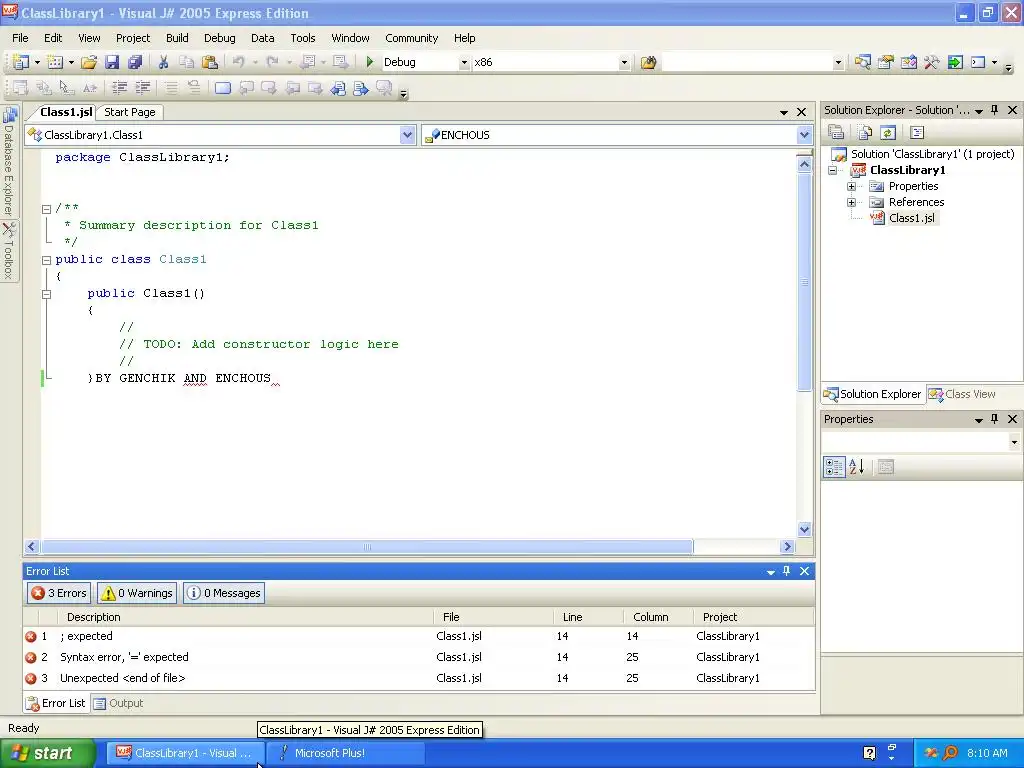The image size is (1024, 768).
Task: Click the Save All icon
Action: 135,62
